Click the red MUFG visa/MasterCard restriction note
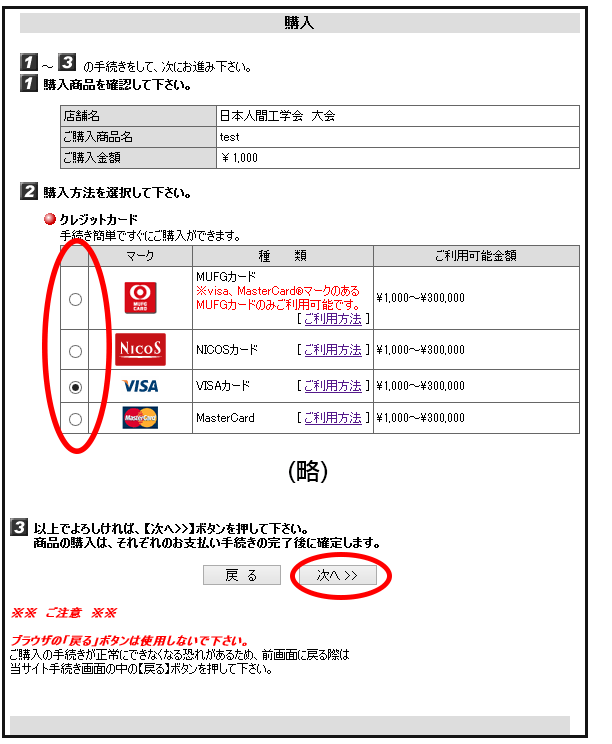612x744 pixels. (x=278, y=298)
